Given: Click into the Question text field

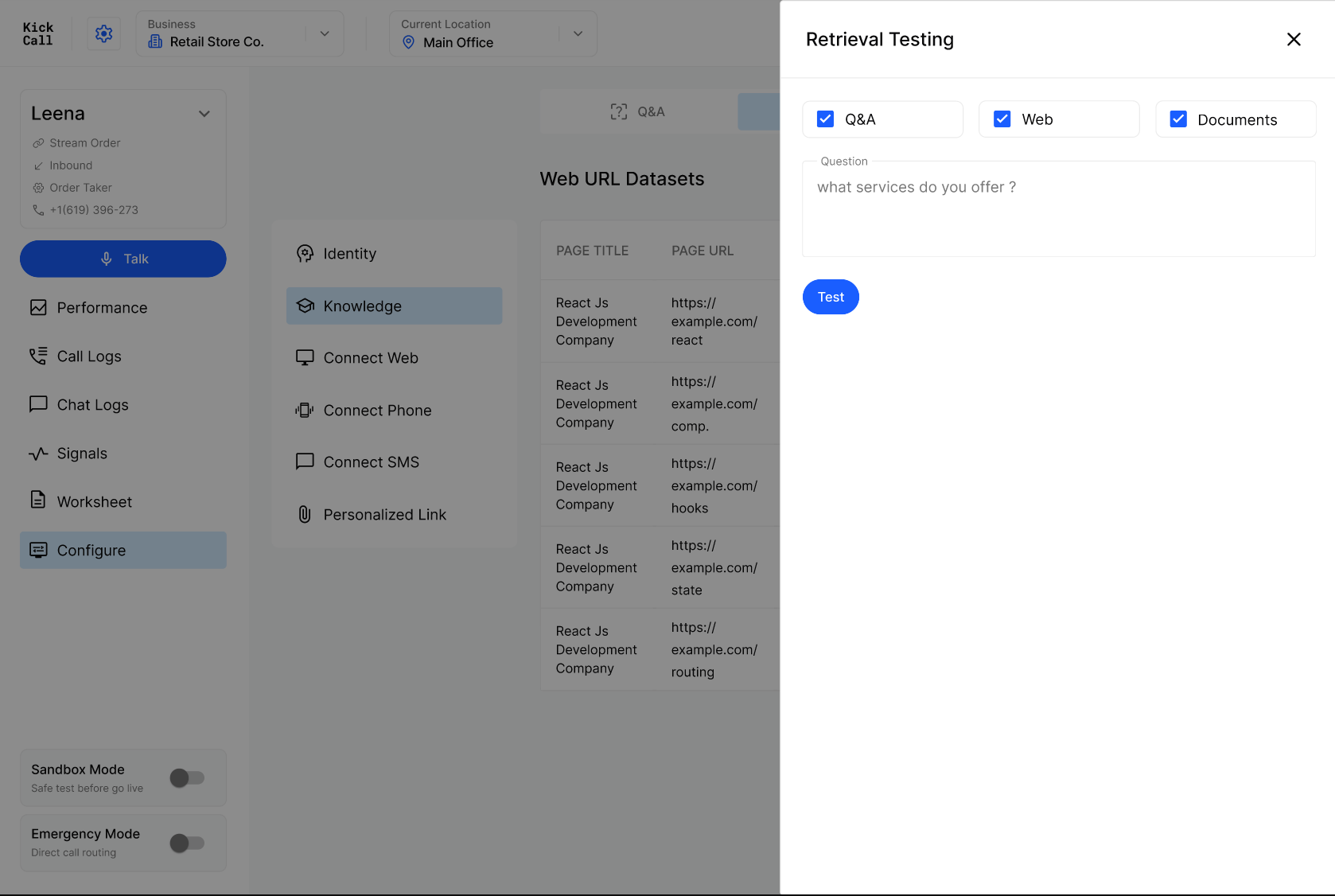Looking at the screenshot, I should click(1059, 208).
